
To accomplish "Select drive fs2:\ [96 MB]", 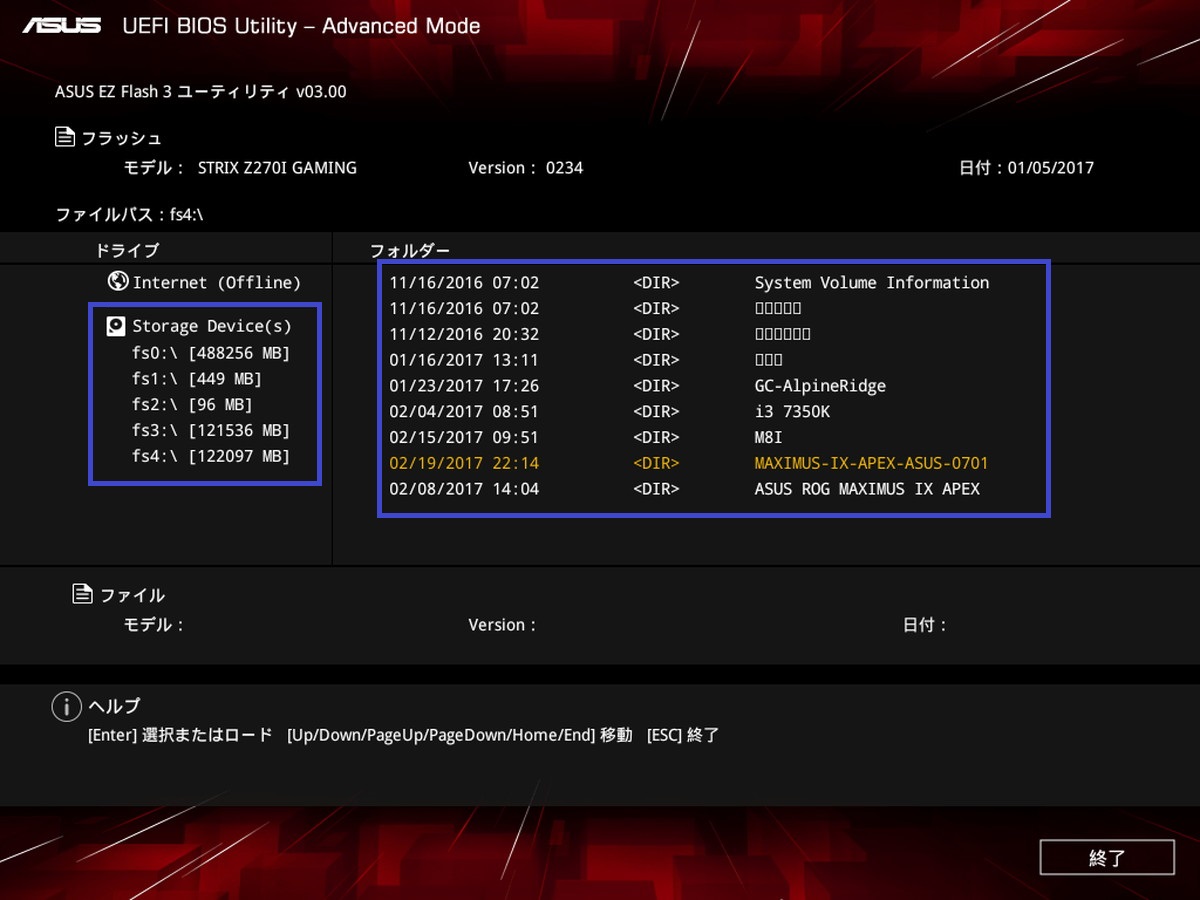I will 192,405.
